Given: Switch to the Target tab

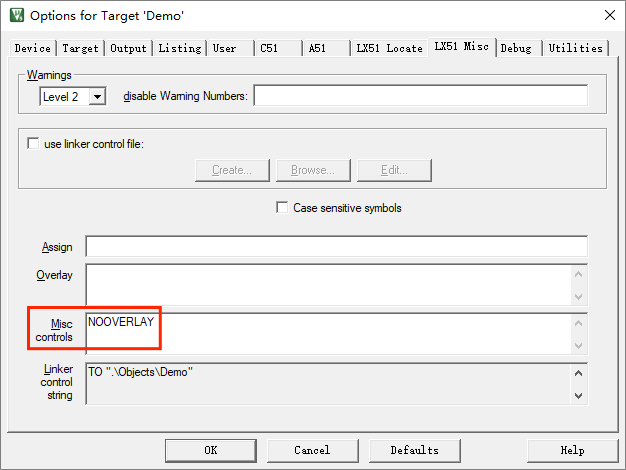Looking at the screenshot, I should click(81, 48).
